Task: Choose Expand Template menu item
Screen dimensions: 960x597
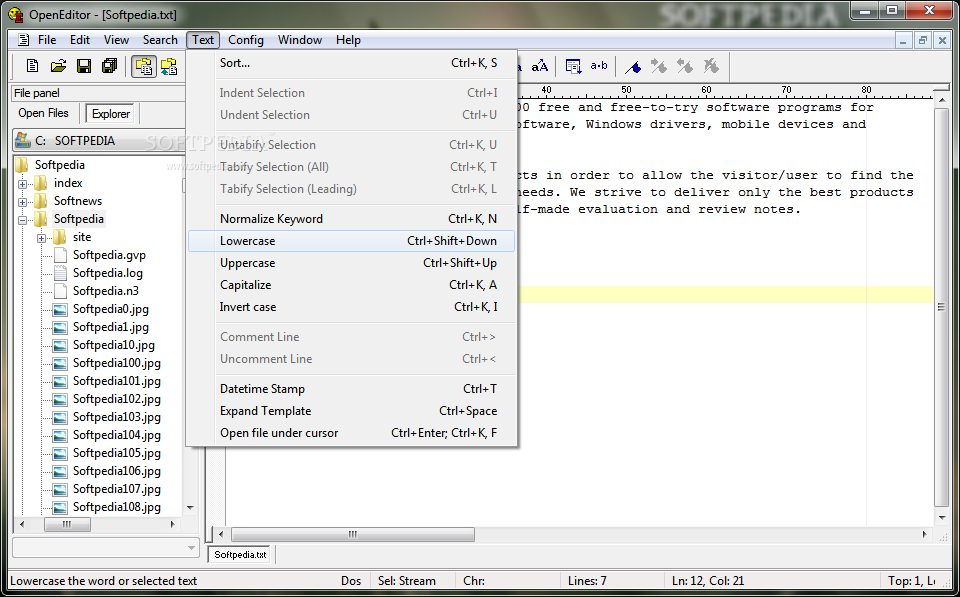Action: click(351, 411)
